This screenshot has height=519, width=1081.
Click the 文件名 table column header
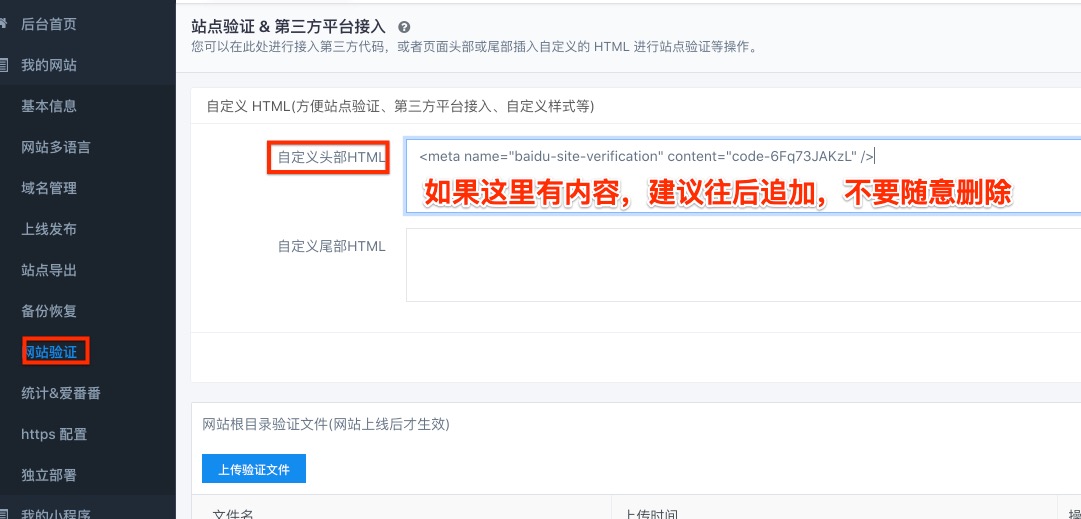(232, 513)
